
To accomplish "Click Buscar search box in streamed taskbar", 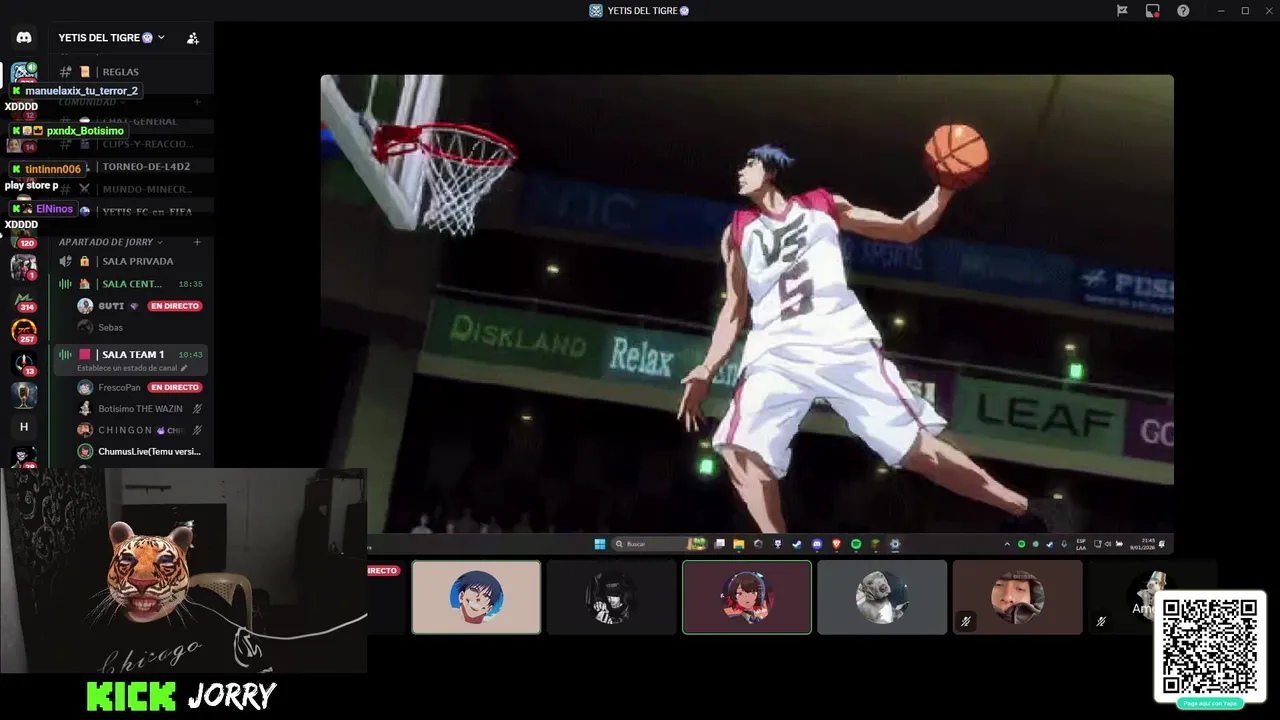I will 659,544.
